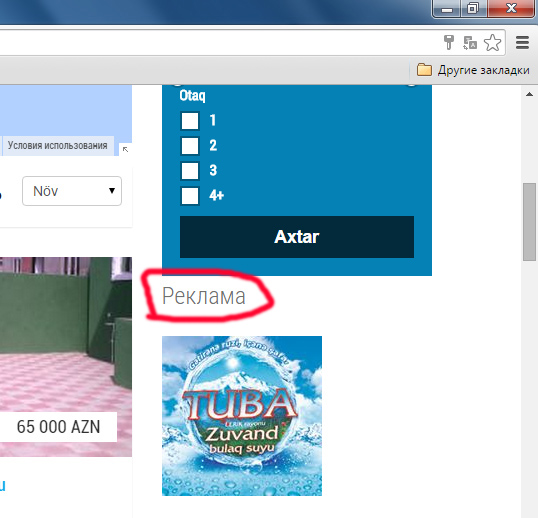Minimize the browser window
Image resolution: width=538 pixels, height=518 pixels.
tap(447, 8)
